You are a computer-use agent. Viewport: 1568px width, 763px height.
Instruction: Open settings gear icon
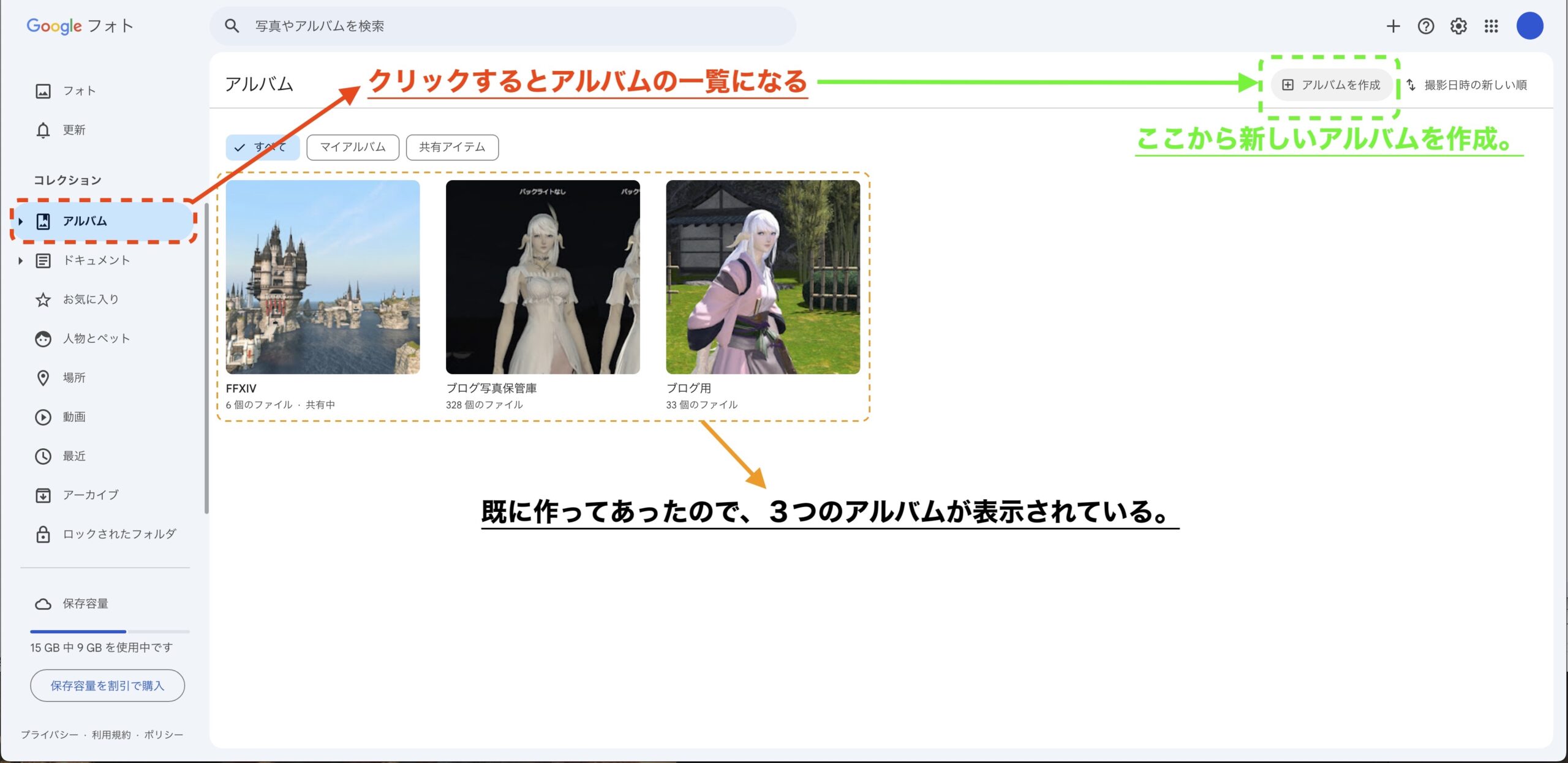(x=1458, y=26)
